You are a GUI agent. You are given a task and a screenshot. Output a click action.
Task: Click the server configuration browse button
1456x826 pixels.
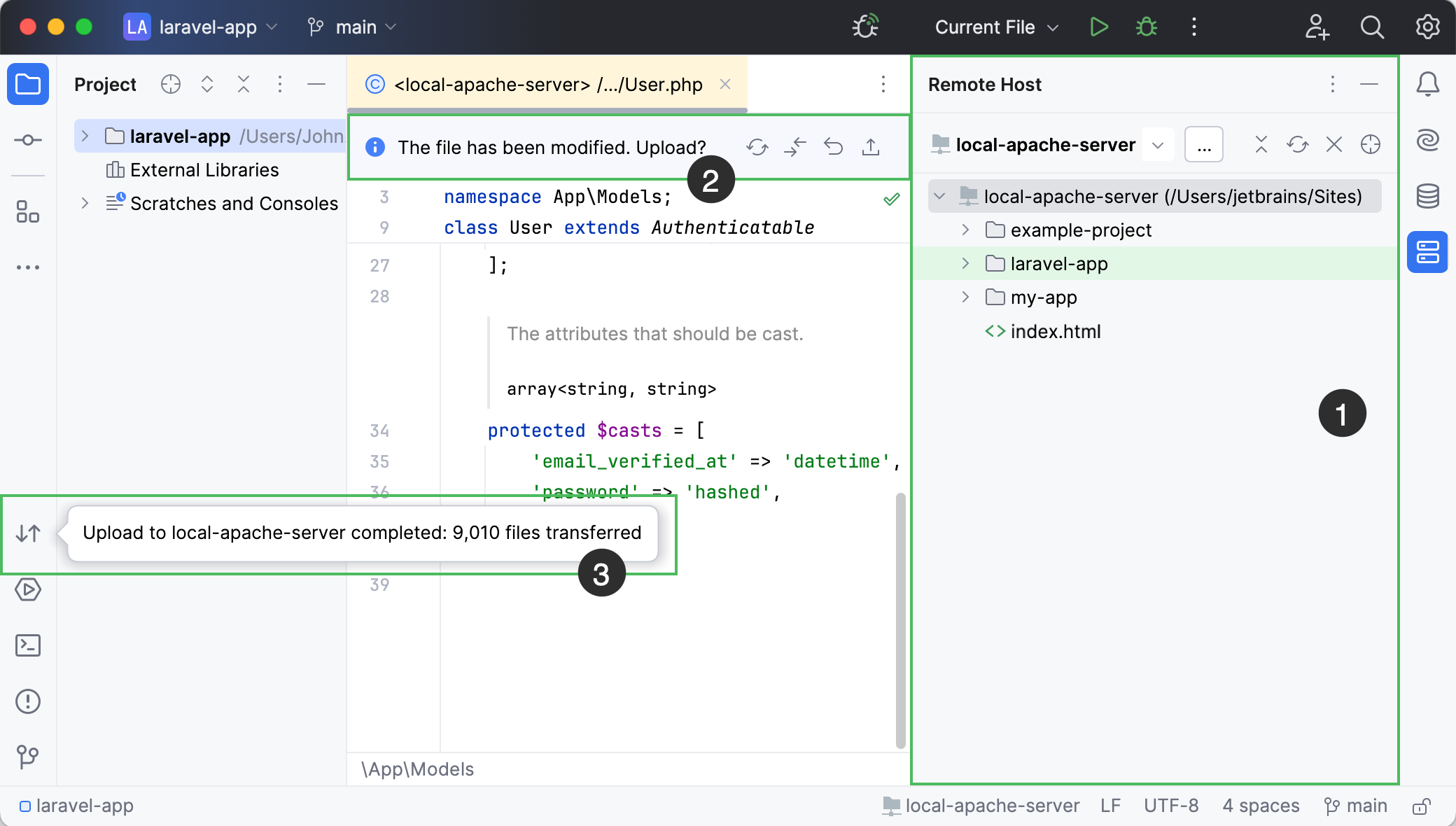[x=1203, y=144]
